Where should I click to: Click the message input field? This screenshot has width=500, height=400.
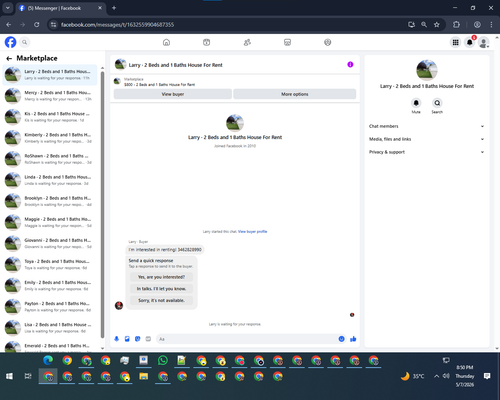point(247,339)
